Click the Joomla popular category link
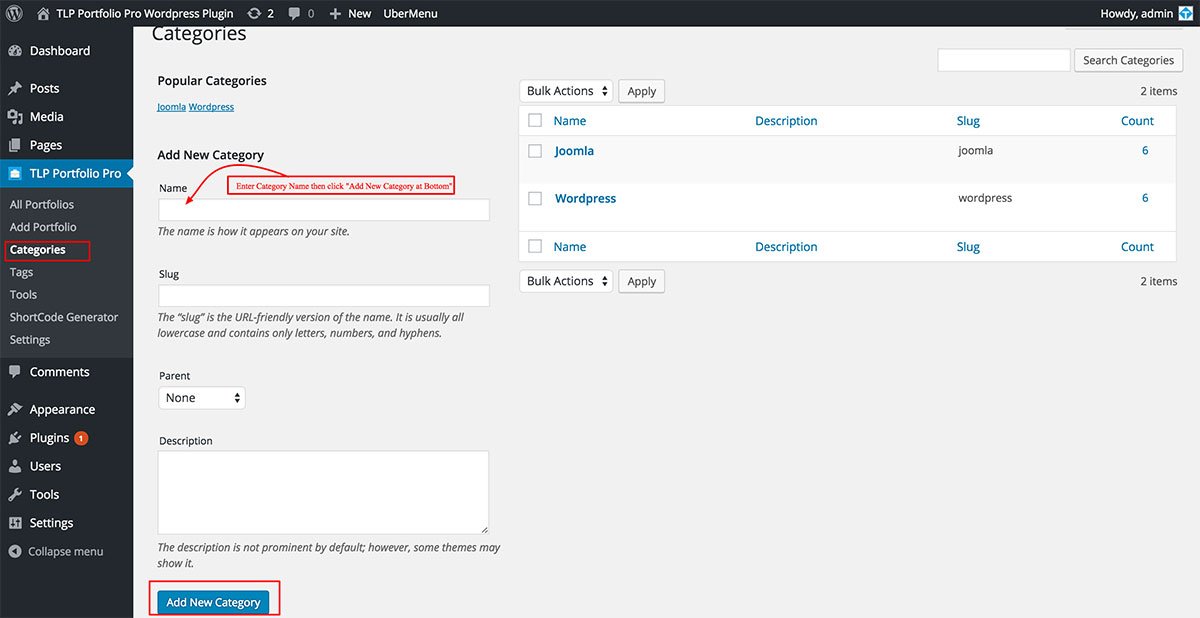Screen dimensions: 1200x618 [171, 107]
